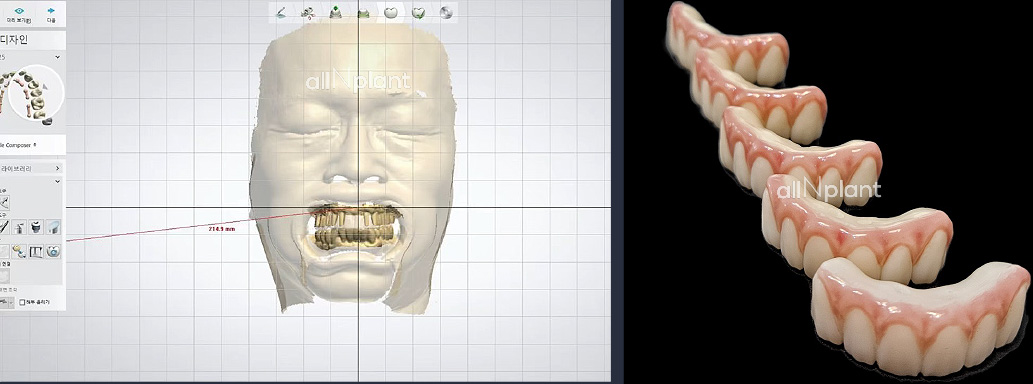The image size is (1033, 384).
Task: Expand the 라이브러리 library section arrow
Action: click(58, 169)
